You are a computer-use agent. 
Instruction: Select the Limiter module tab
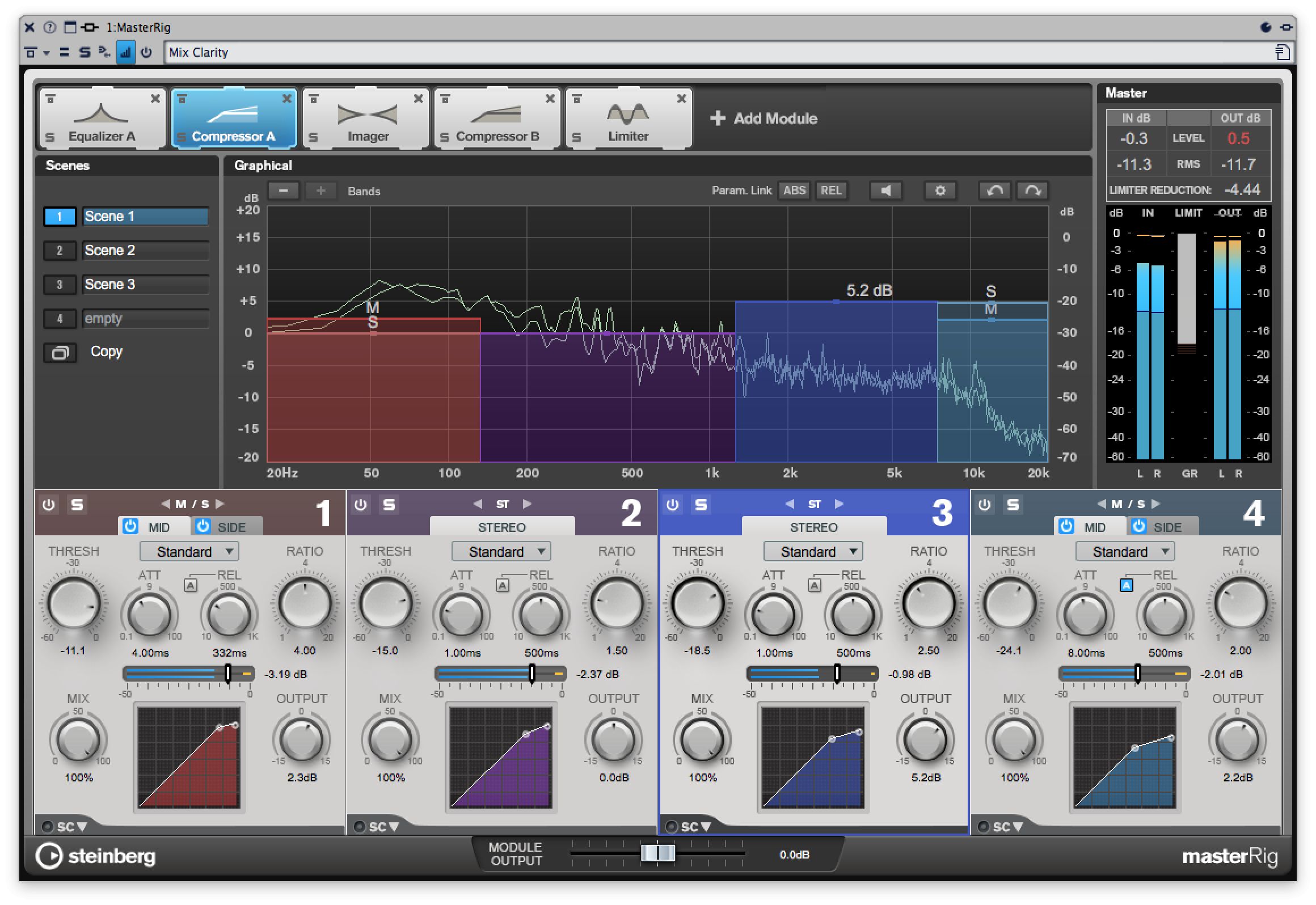[x=629, y=118]
